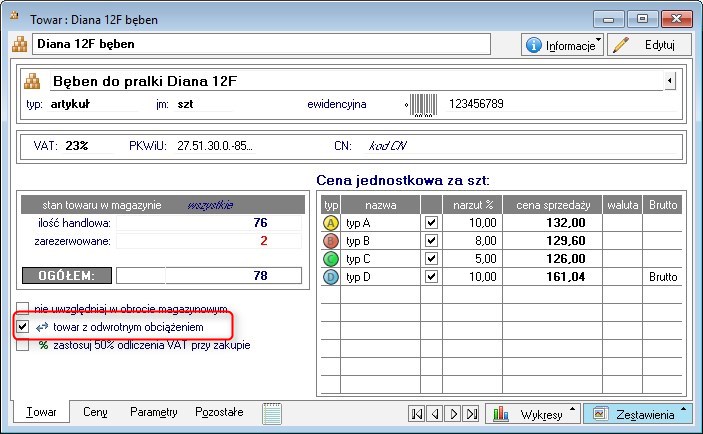Click the window title bar app icon
Viewport: 703px width, 434px height.
click(15, 16)
